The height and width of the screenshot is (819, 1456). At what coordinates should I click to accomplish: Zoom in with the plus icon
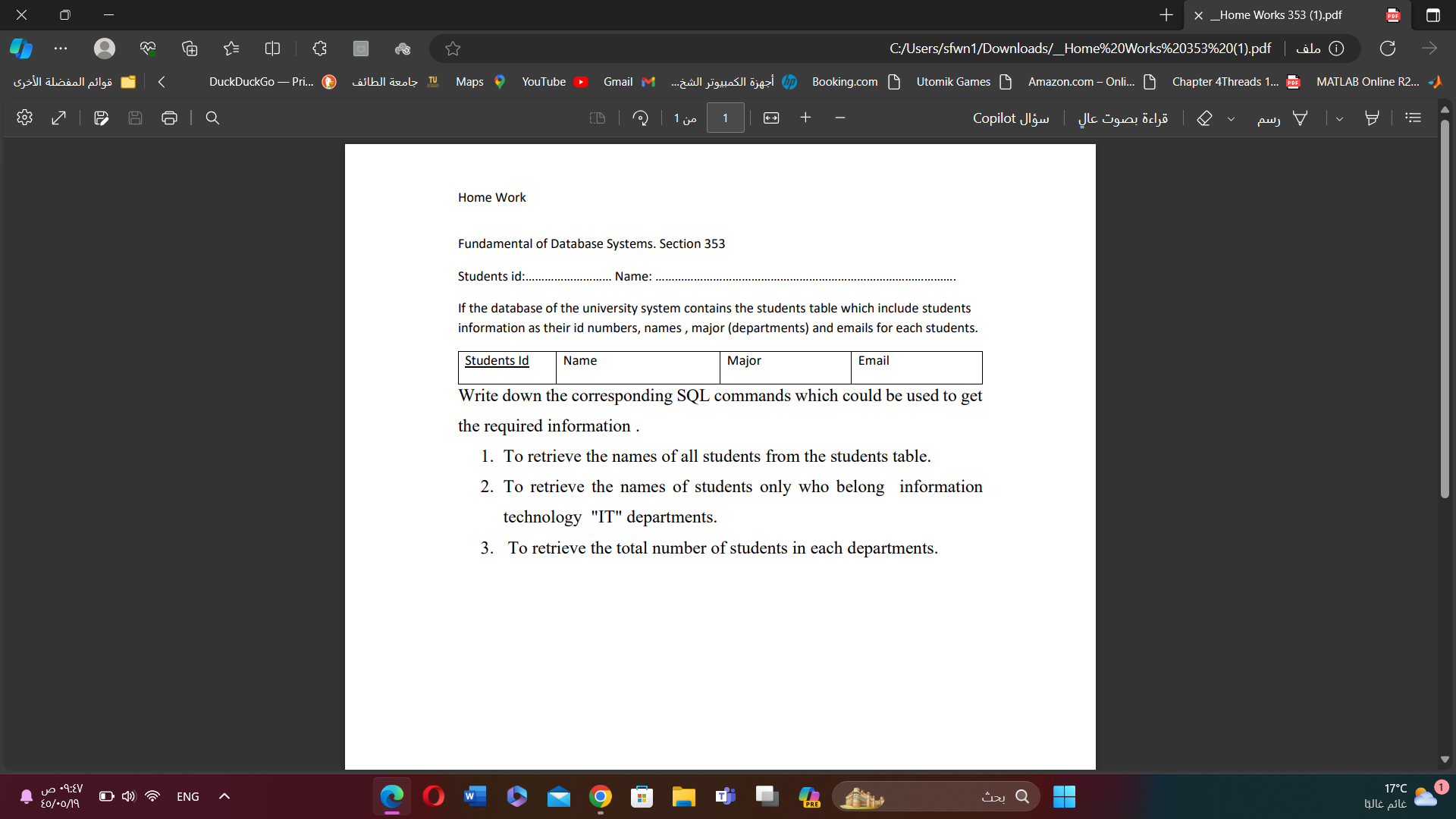point(805,118)
